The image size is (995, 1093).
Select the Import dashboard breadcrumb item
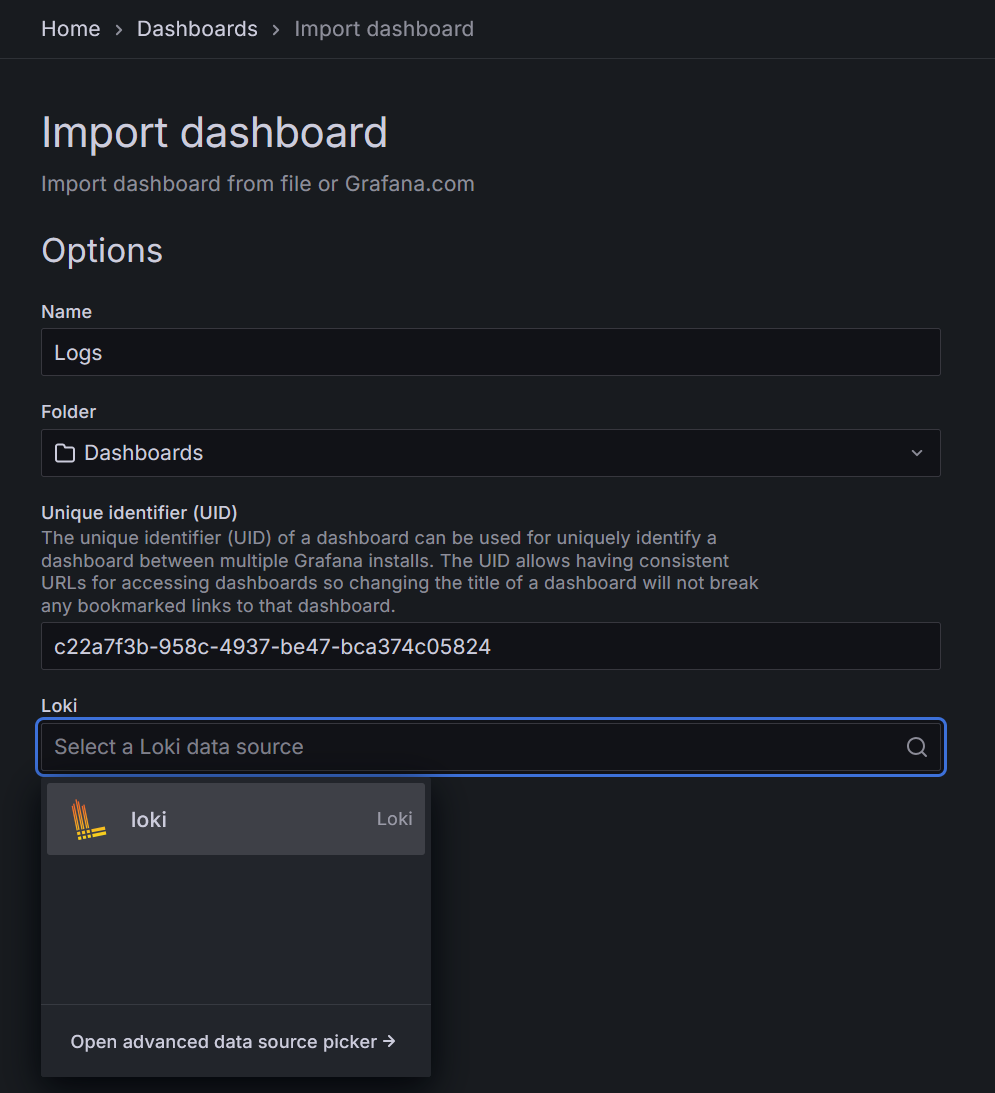pyautogui.click(x=383, y=28)
